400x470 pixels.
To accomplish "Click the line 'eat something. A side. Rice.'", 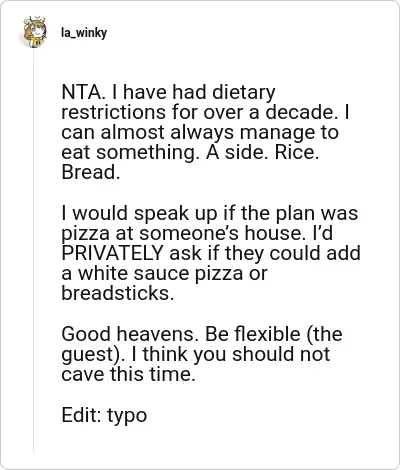I will pyautogui.click(x=190, y=153).
